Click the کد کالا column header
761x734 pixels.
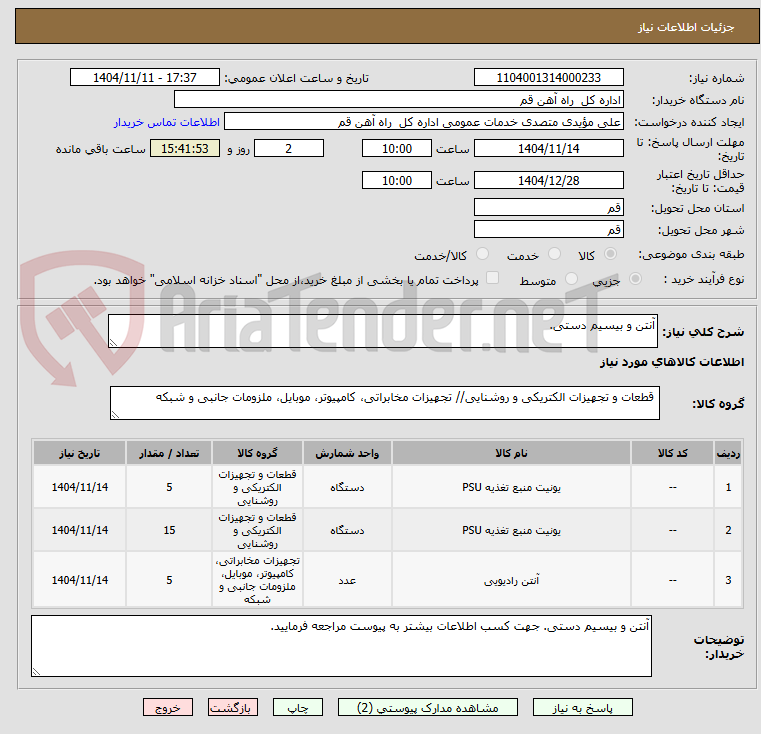(x=672, y=453)
